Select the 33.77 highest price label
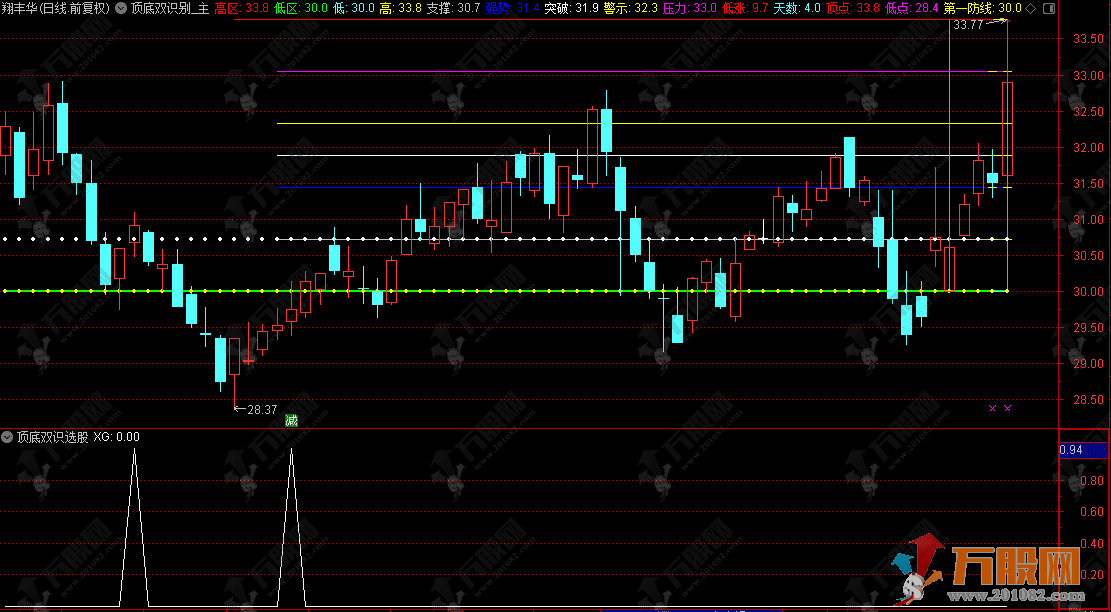This screenshot has width=1111, height=612. pos(967,24)
